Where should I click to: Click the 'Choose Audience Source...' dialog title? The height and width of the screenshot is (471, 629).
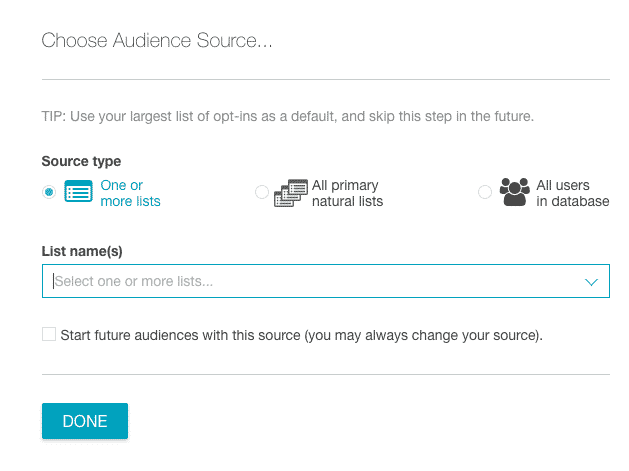(157, 41)
